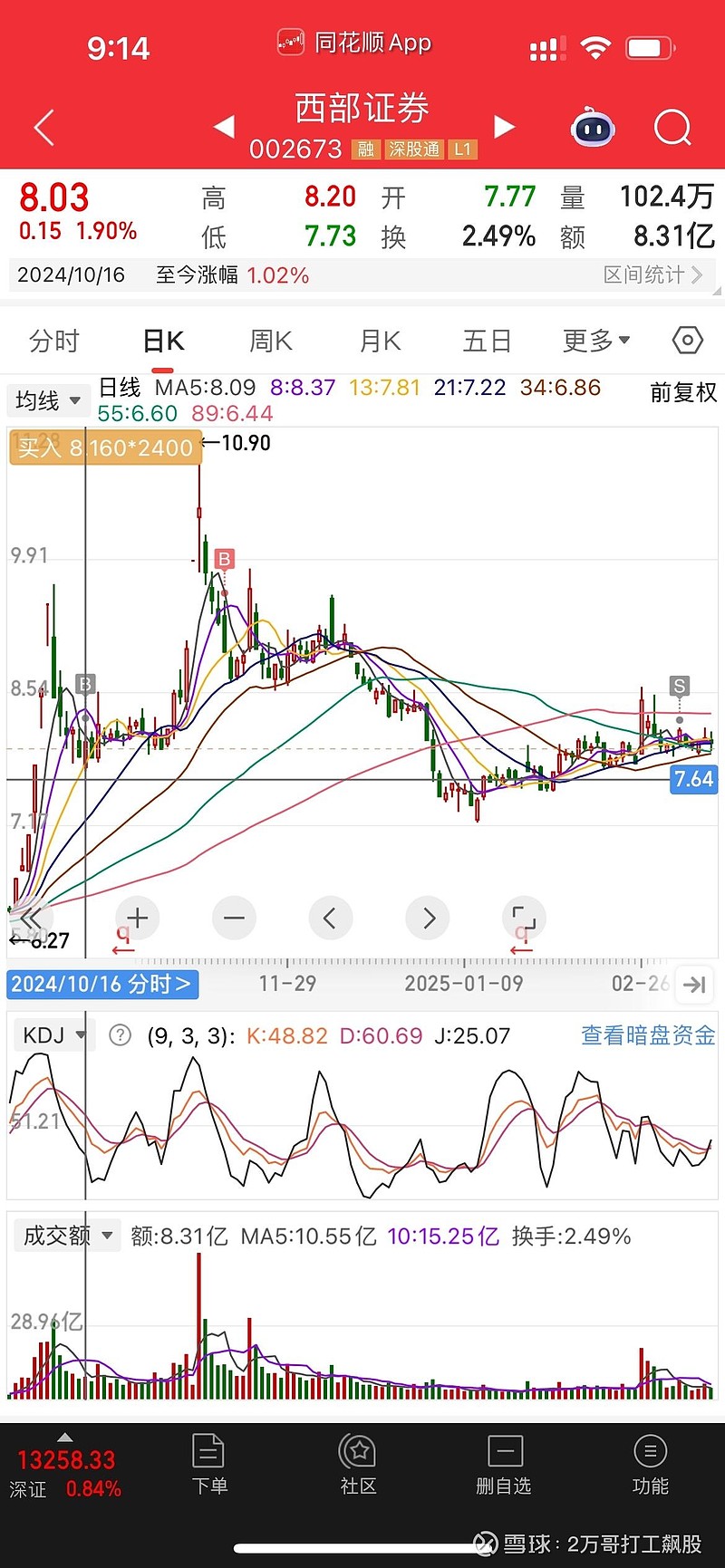The height and width of the screenshot is (1568, 725).
Task: Tap the 7.64 price label
Action: [x=694, y=779]
